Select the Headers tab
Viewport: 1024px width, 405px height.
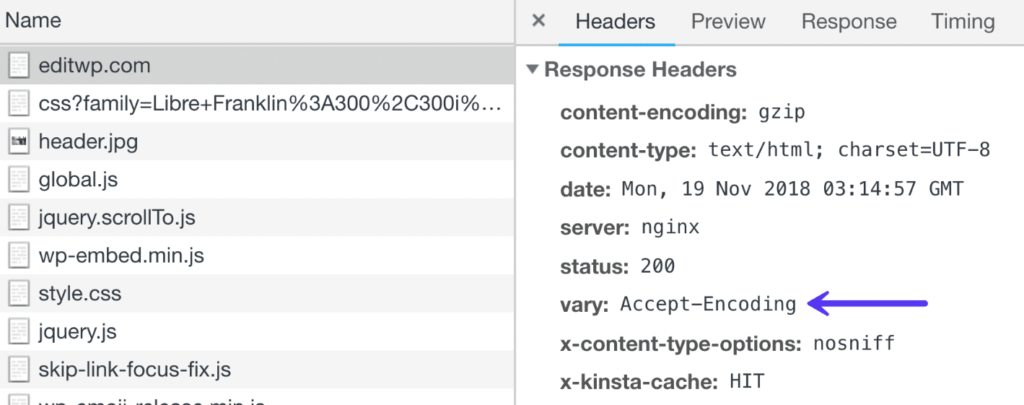615,21
